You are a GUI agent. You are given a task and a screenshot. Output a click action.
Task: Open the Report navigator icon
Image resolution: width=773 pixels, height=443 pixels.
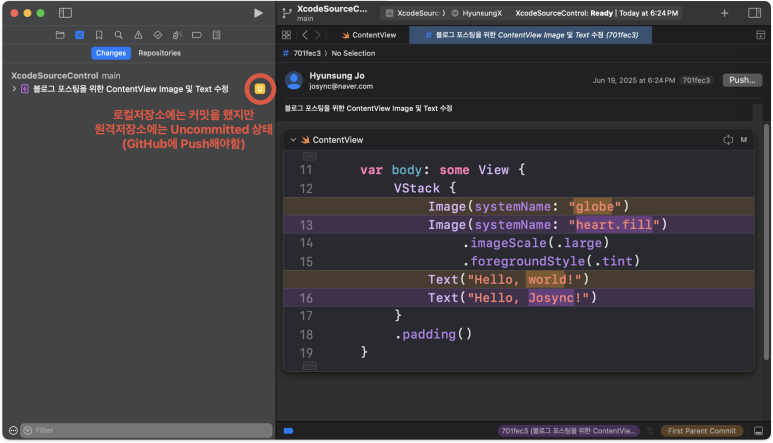tap(216, 35)
